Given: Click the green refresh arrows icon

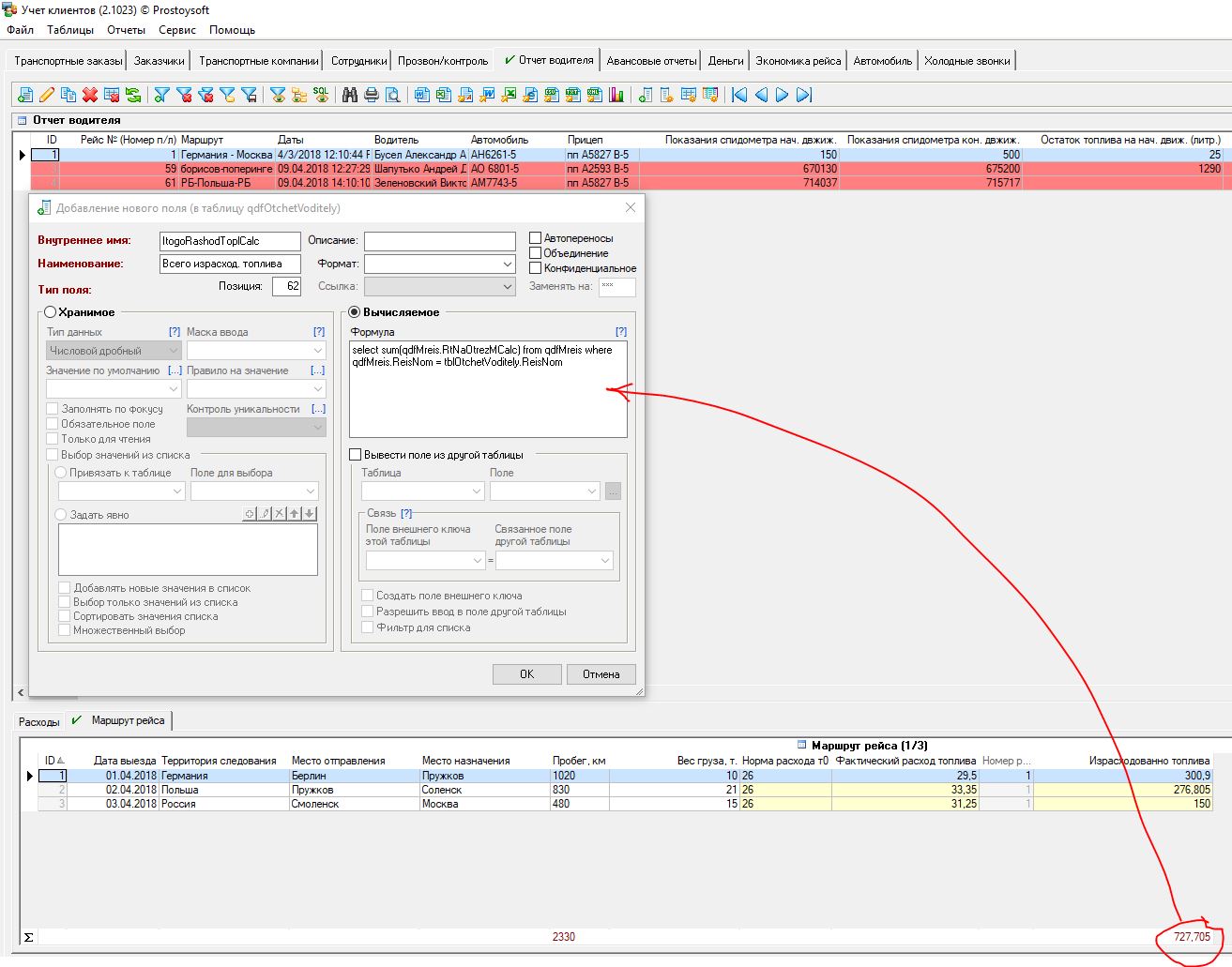Looking at the screenshot, I should 132,95.
